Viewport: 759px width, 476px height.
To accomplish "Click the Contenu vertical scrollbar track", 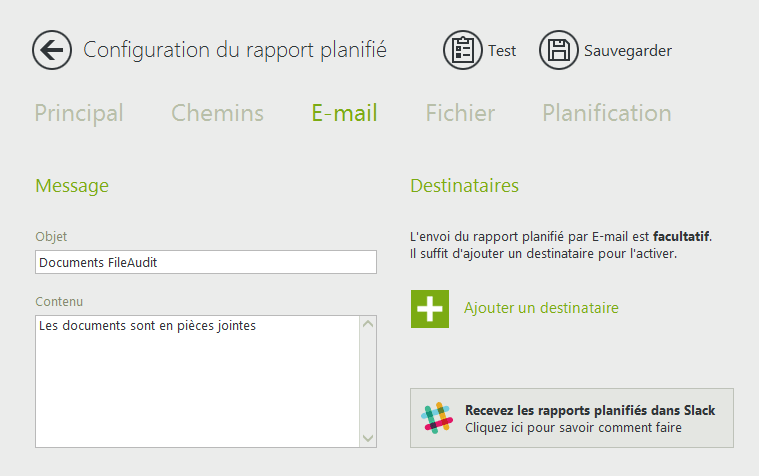I will (368, 381).
